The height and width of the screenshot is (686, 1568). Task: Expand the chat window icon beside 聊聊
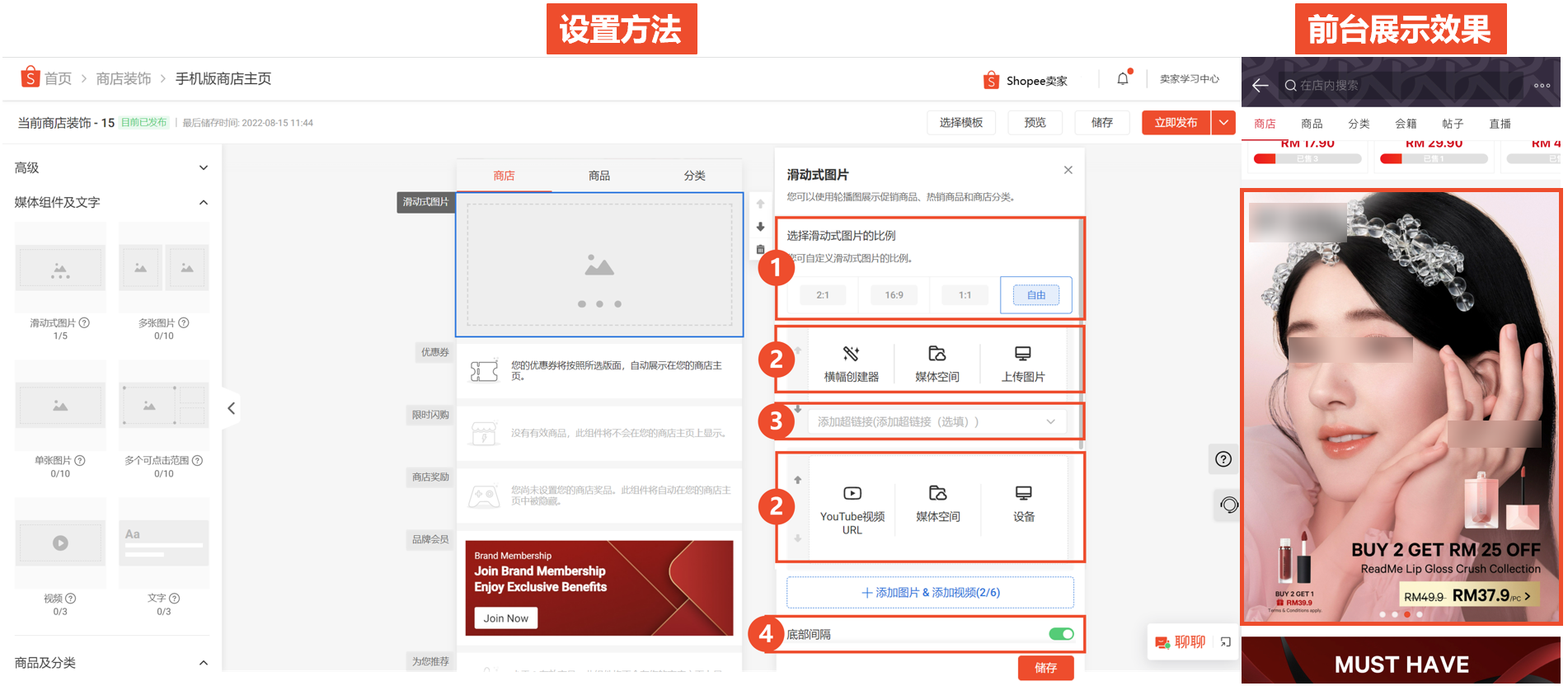[1226, 642]
